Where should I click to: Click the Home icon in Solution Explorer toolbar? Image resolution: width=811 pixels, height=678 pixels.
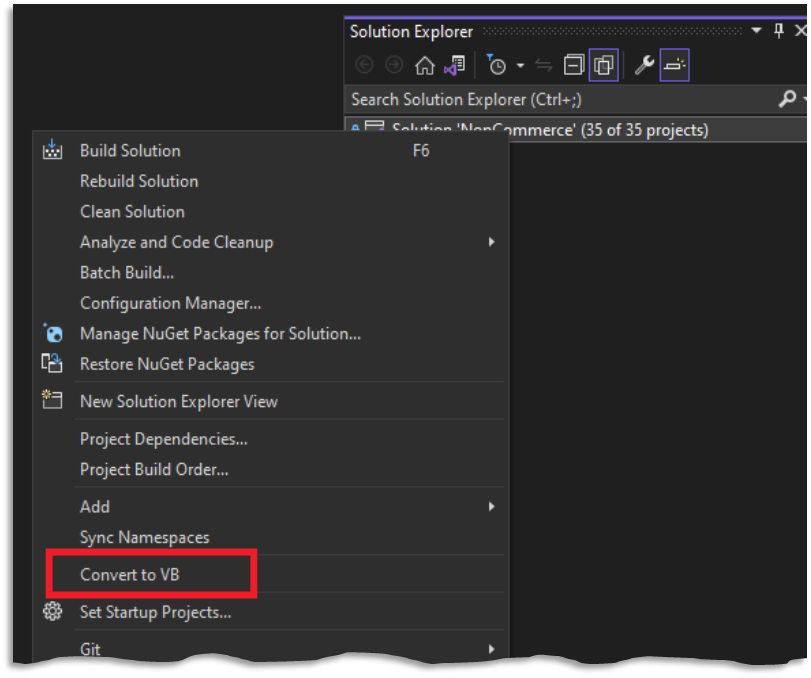(426, 65)
